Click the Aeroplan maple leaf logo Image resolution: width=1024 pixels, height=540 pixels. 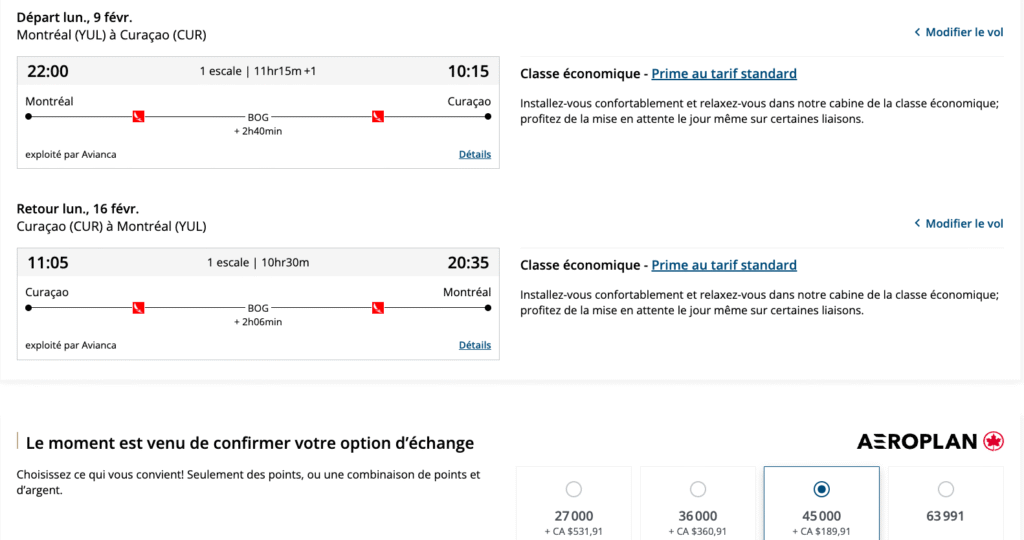(993, 441)
